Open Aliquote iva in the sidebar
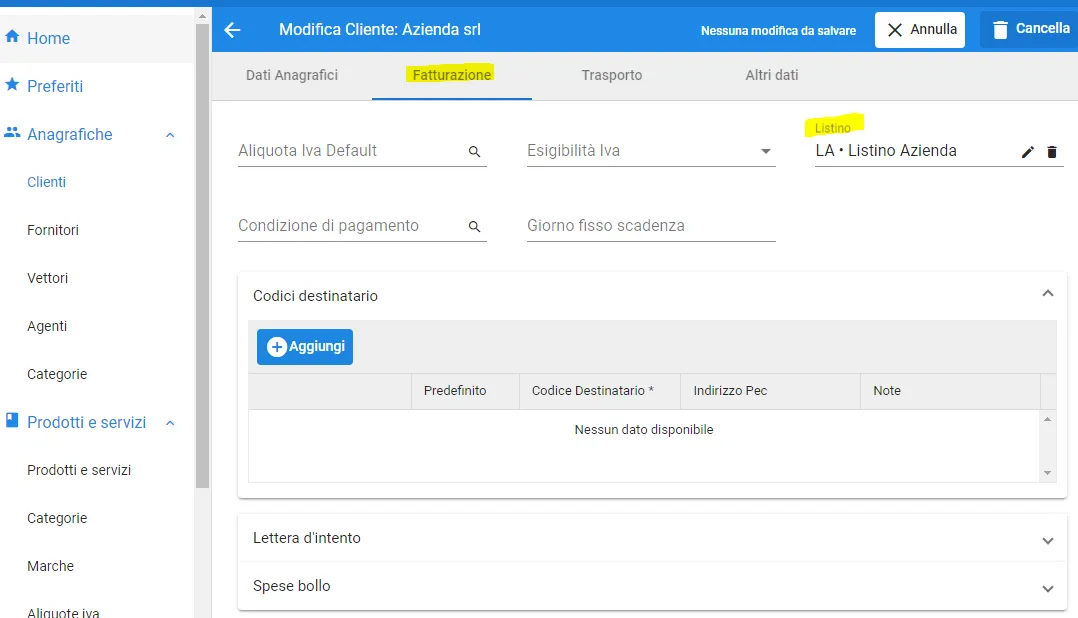 tap(63, 612)
